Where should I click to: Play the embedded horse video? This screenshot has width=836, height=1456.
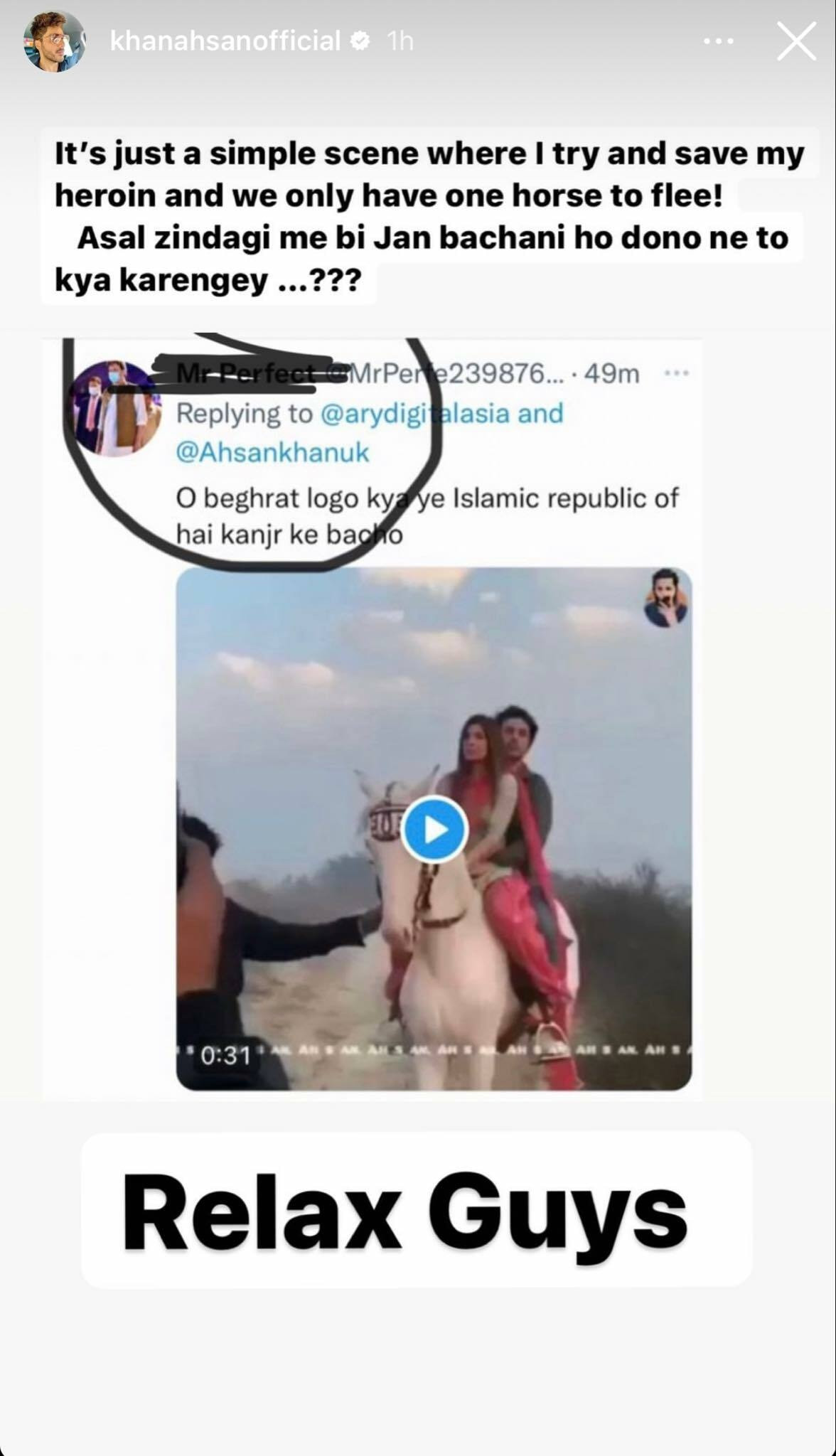click(x=434, y=830)
